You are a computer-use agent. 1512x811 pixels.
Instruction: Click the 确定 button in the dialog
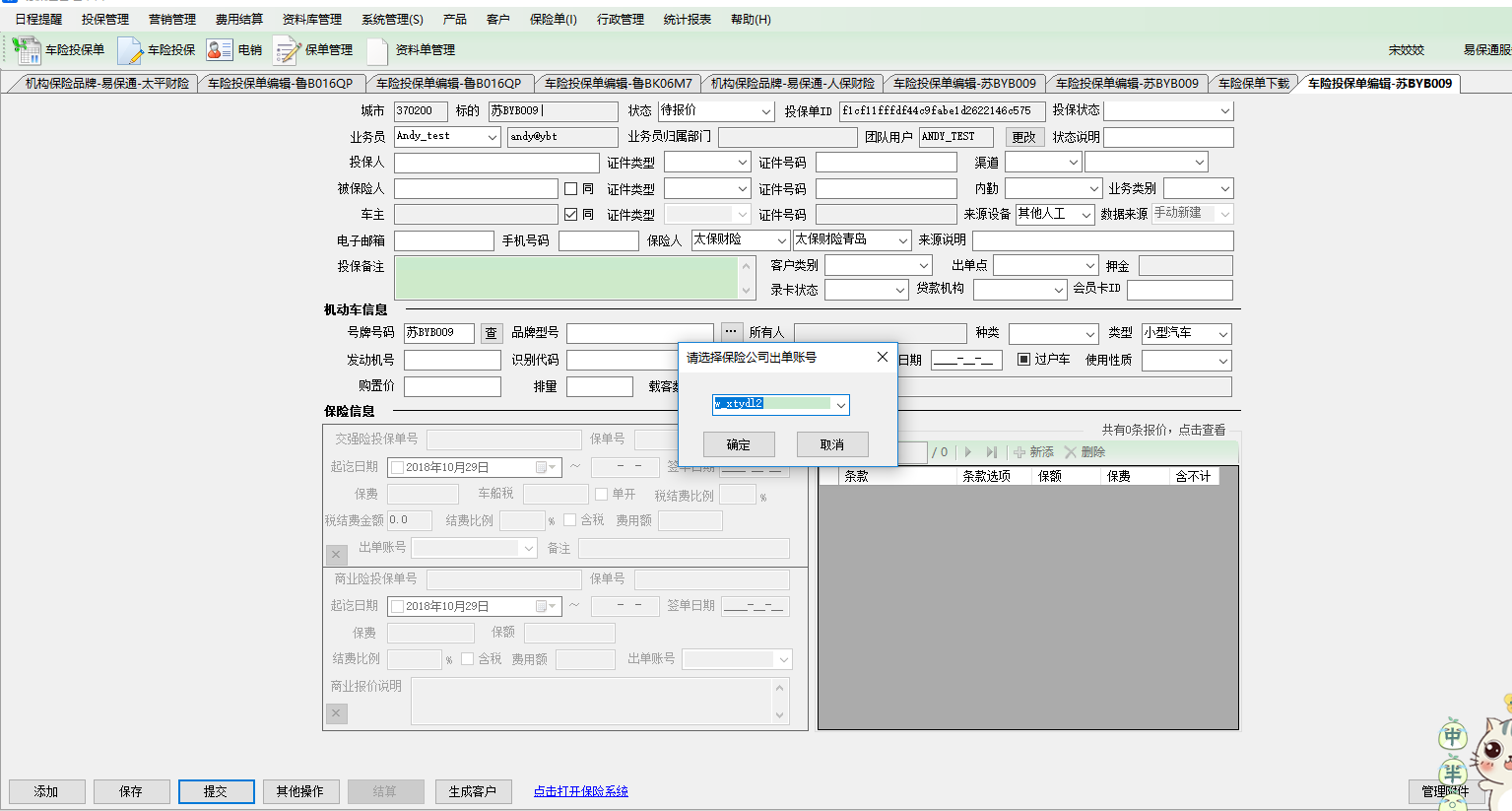pos(739,444)
